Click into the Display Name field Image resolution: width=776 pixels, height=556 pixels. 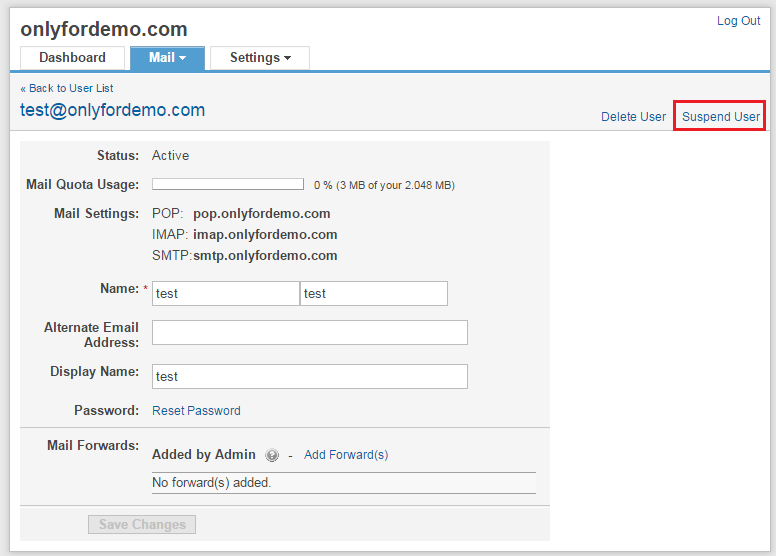coord(310,377)
